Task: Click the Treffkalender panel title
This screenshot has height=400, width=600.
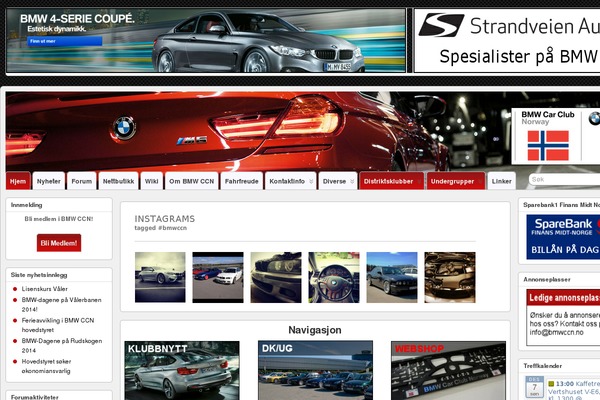Action: click(x=543, y=366)
